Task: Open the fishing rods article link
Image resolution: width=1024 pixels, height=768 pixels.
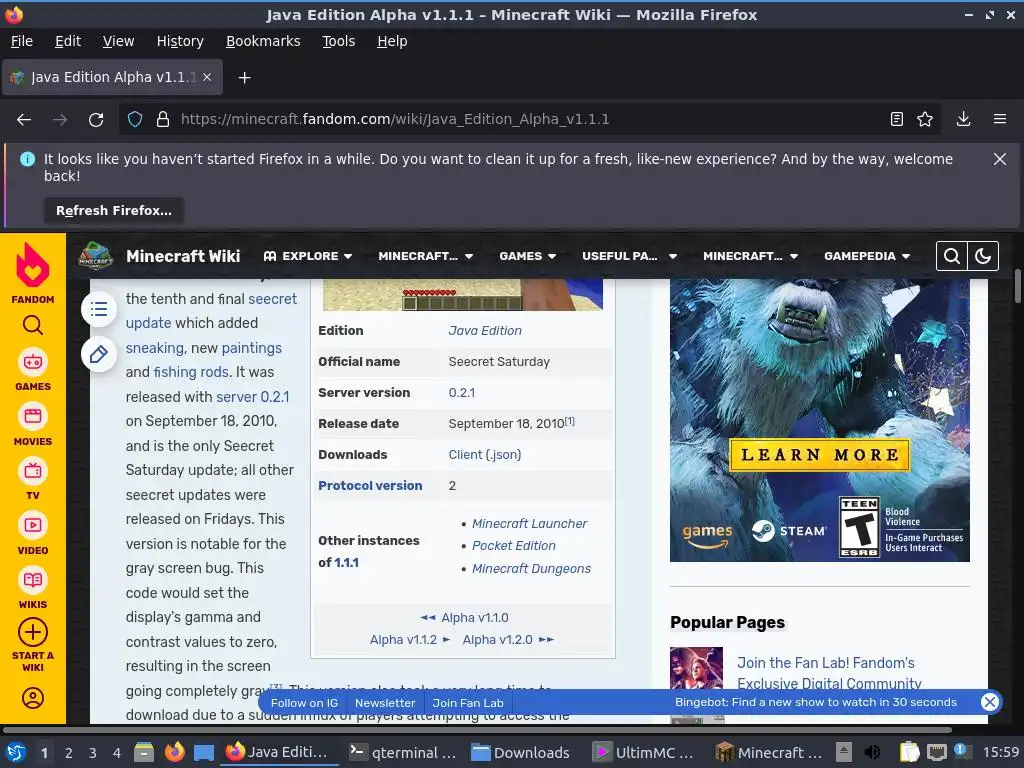Action: click(x=191, y=372)
